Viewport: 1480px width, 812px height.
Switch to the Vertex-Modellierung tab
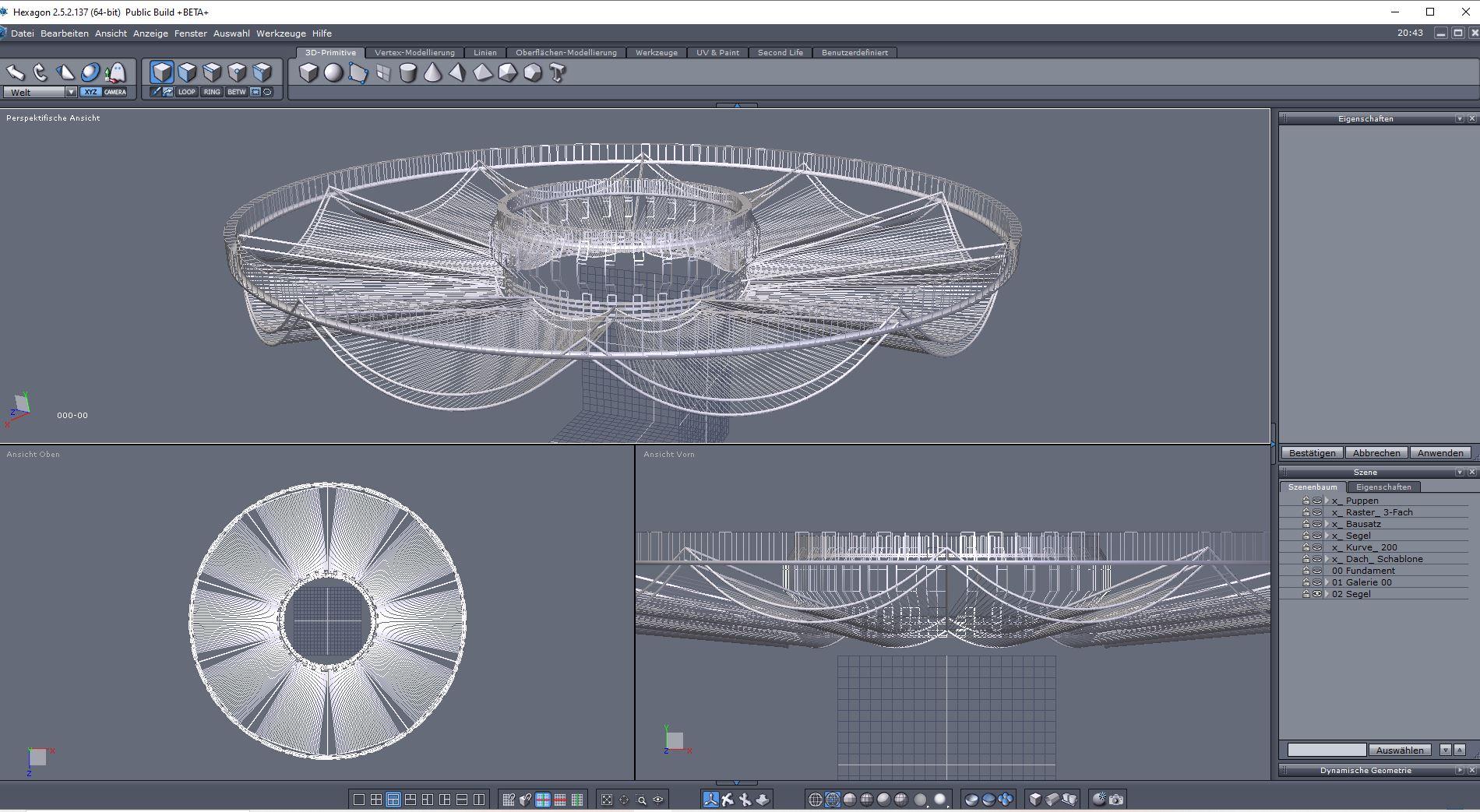[414, 52]
